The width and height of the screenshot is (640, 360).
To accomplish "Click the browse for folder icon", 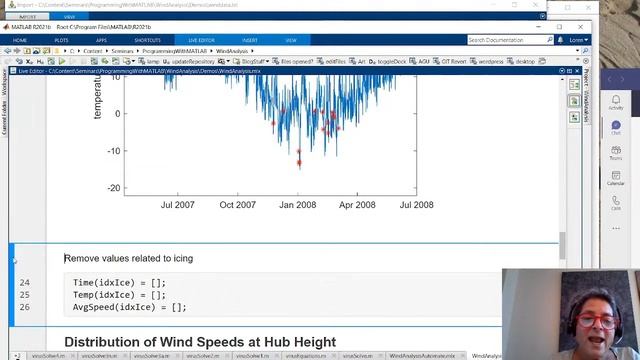I will click(x=37, y=51).
